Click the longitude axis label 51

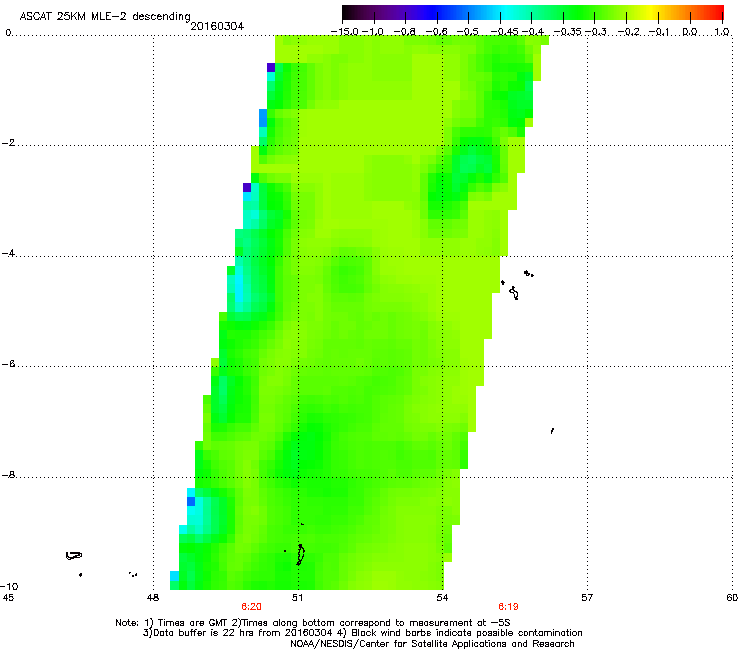pyautogui.click(x=297, y=598)
